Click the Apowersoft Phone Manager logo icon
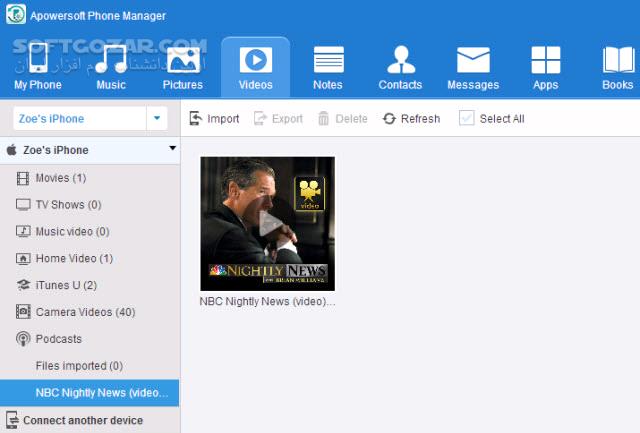Screen dimensions: 640x433 [x=16, y=14]
